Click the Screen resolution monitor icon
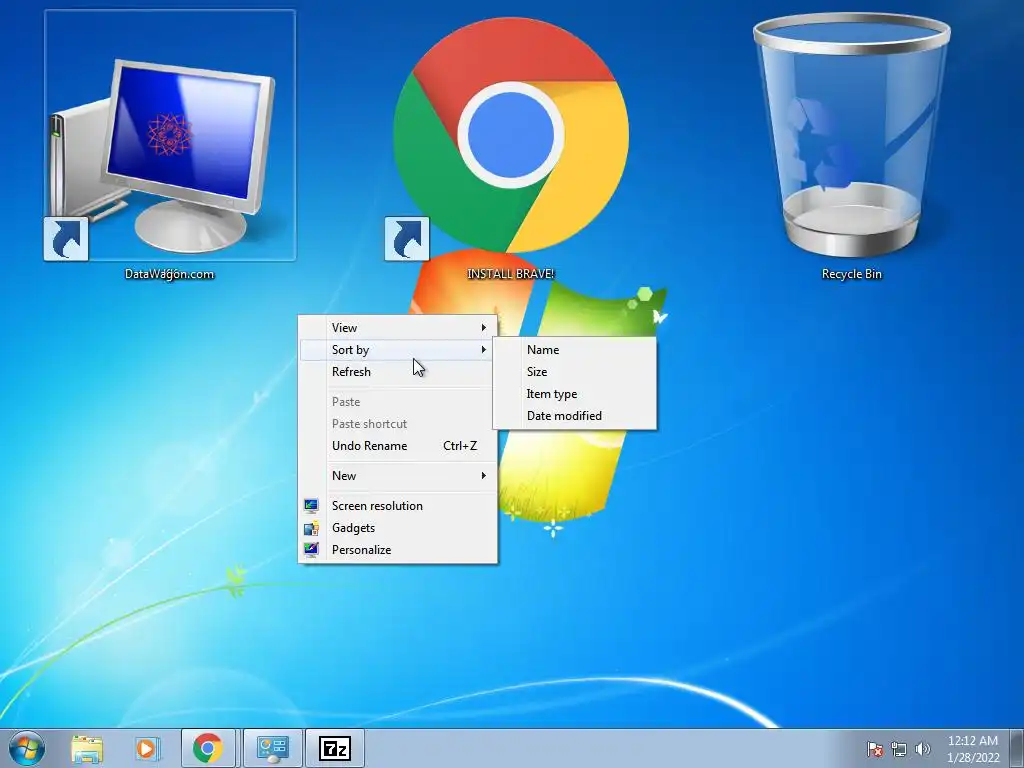 [x=312, y=505]
